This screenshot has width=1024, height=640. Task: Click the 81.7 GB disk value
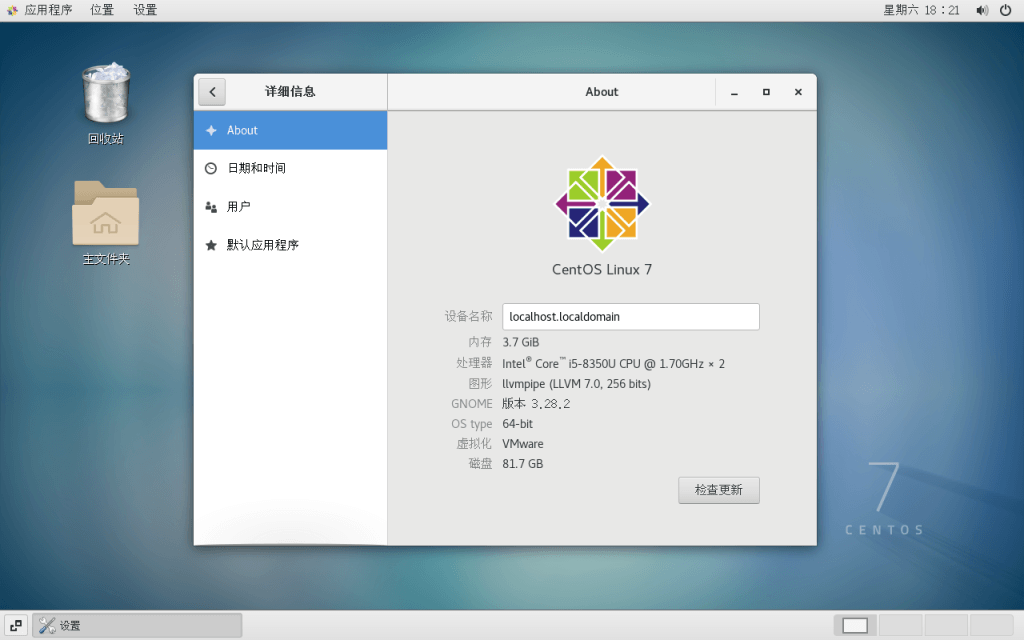pyautogui.click(x=522, y=464)
